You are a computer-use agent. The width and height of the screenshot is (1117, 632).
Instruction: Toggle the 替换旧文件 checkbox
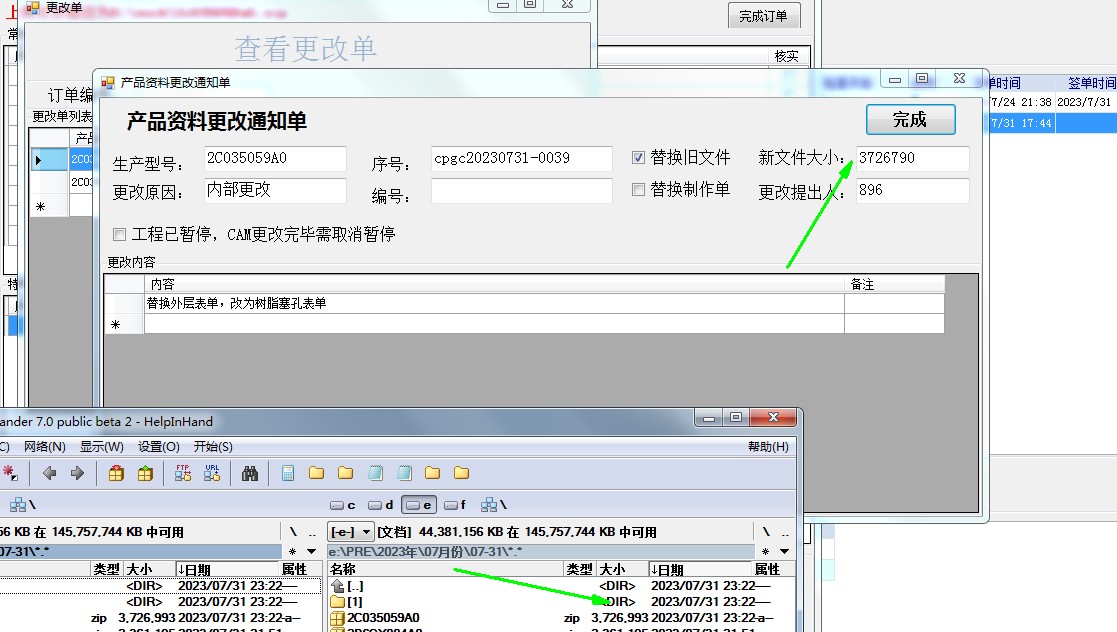coord(638,157)
